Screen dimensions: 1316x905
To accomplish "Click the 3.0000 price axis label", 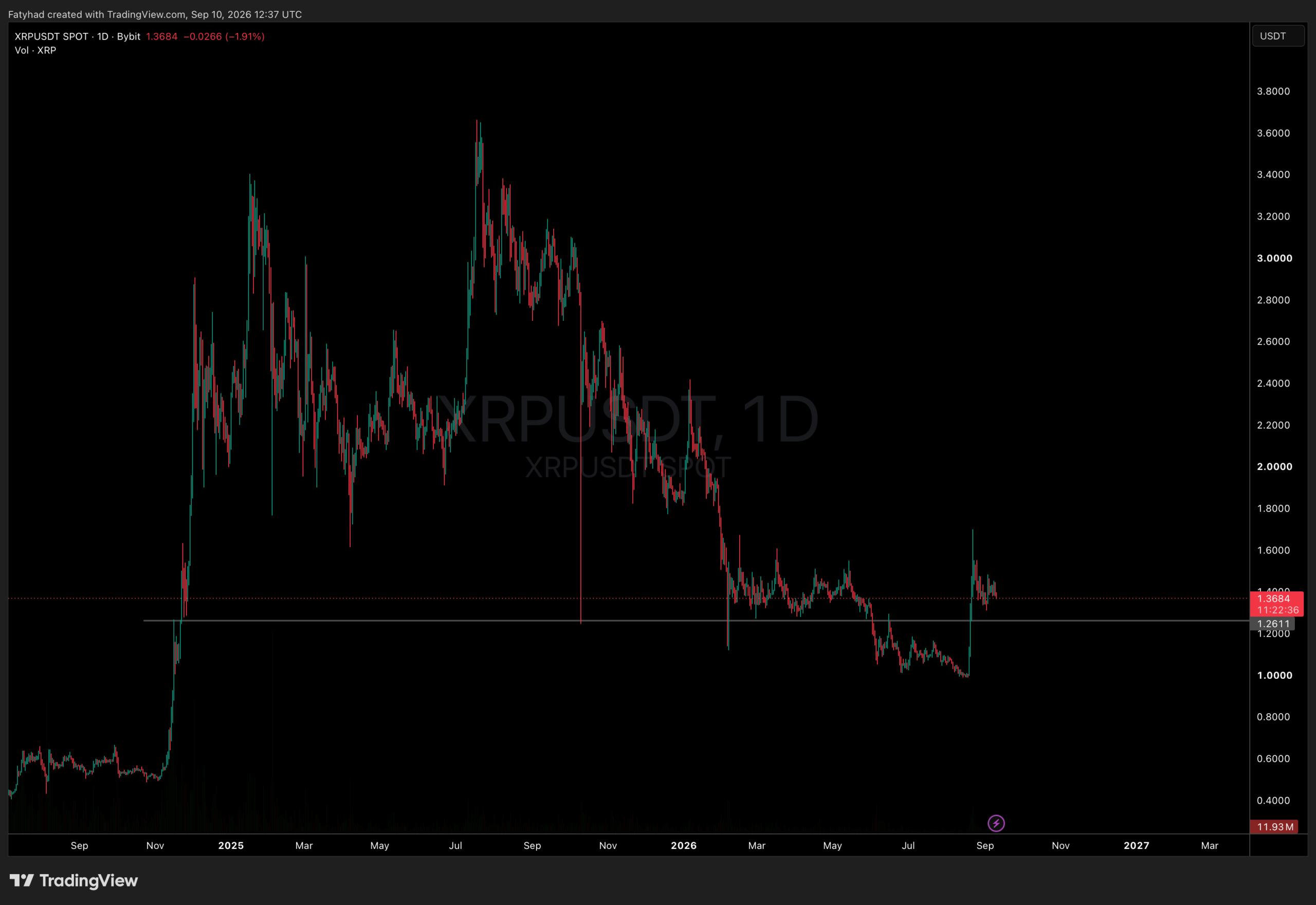I will (1274, 258).
